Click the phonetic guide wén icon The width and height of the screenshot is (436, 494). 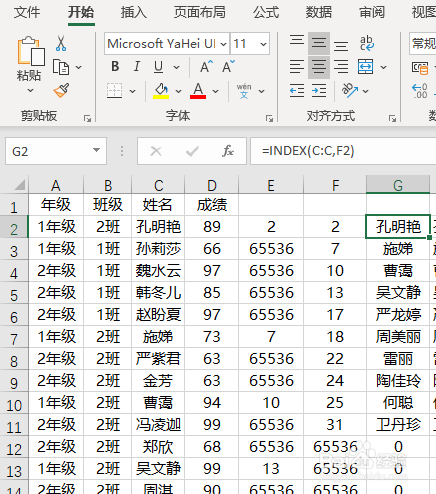click(244, 91)
